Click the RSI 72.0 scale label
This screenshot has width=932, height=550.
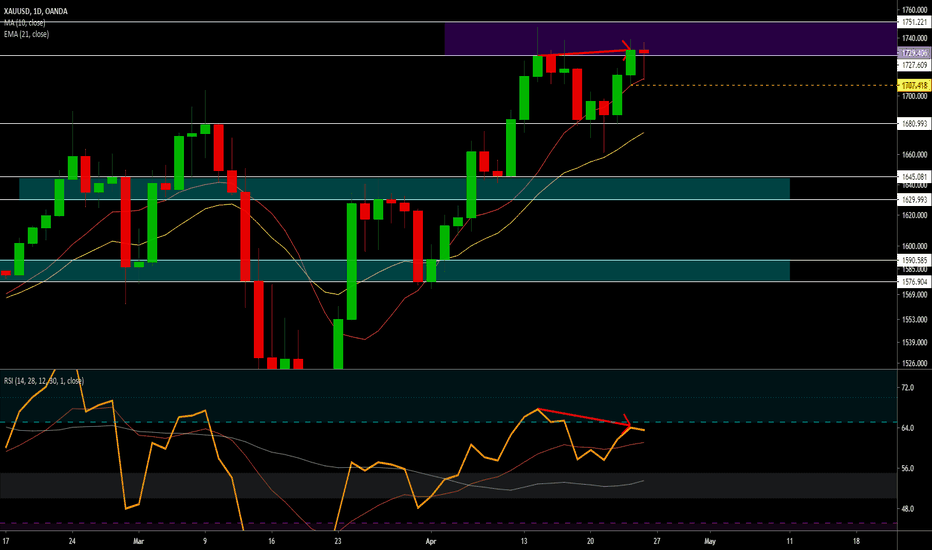[907, 388]
